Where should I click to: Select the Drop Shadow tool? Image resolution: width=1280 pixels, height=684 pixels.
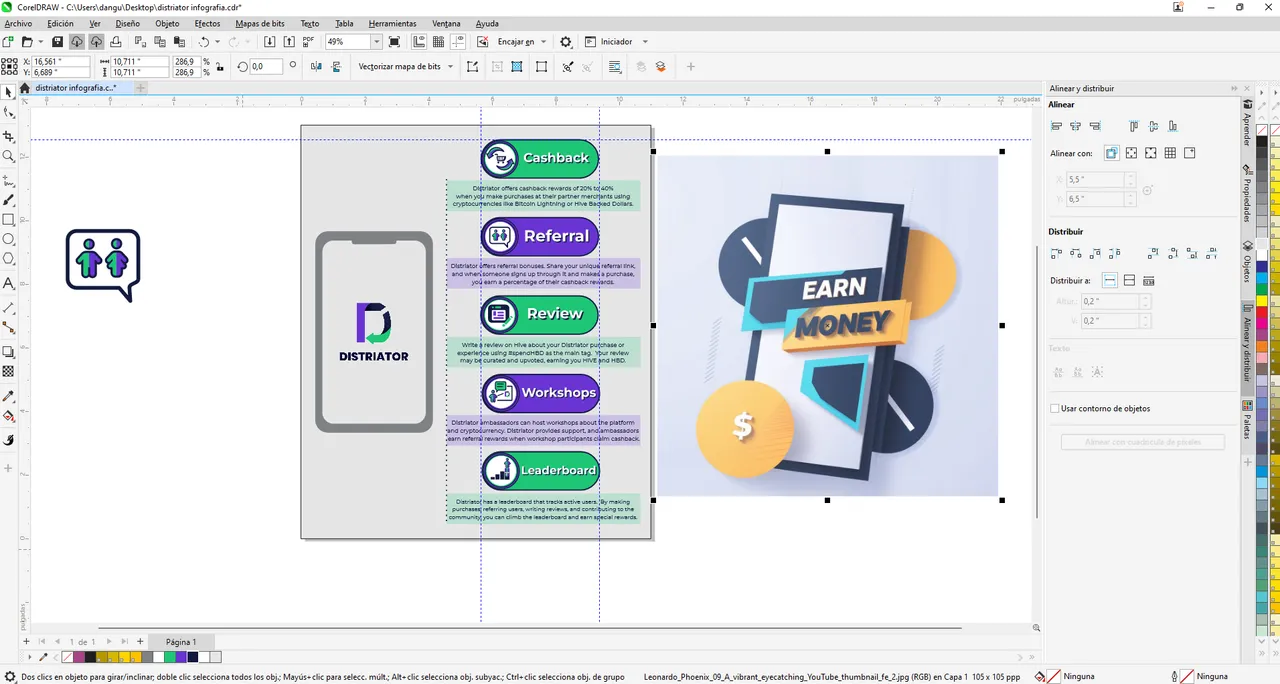[x=9, y=352]
